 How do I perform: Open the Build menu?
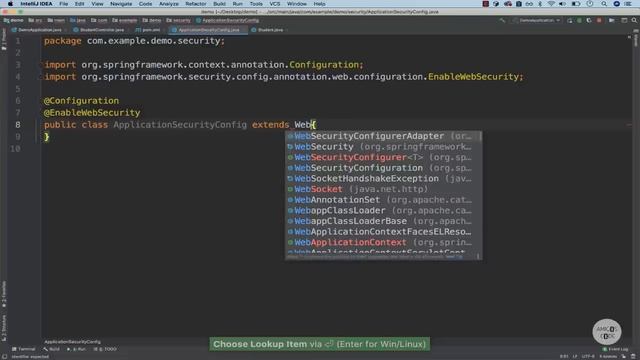219,4
